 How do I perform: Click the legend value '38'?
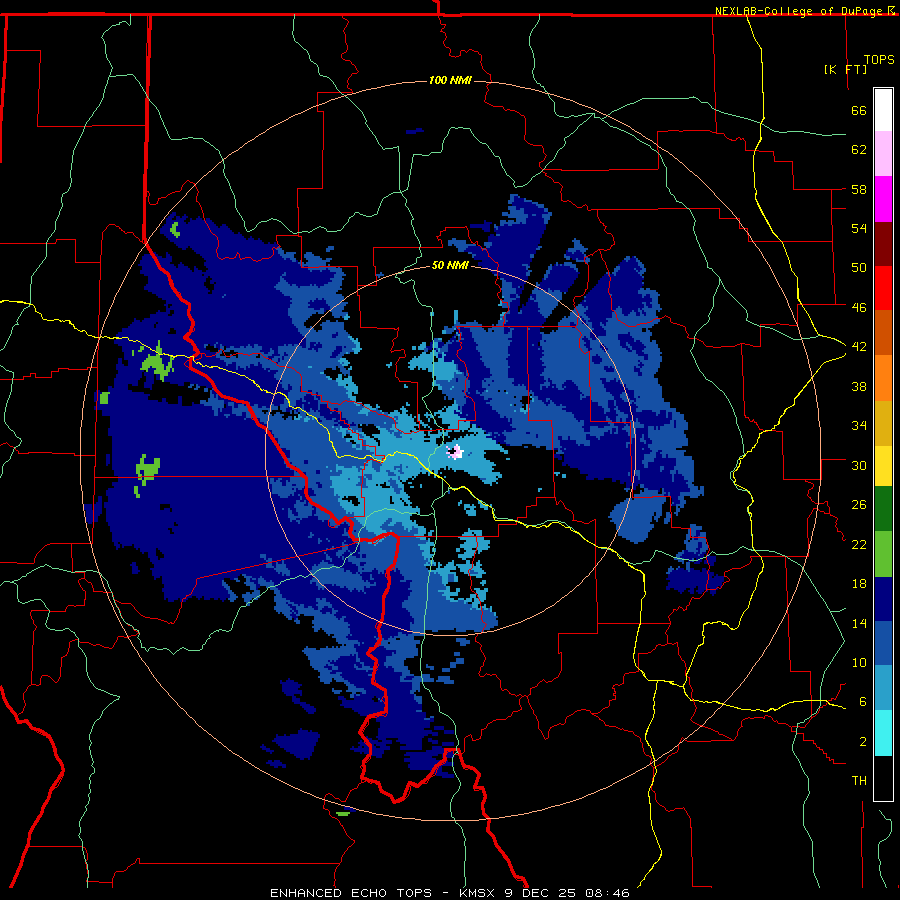[859, 386]
